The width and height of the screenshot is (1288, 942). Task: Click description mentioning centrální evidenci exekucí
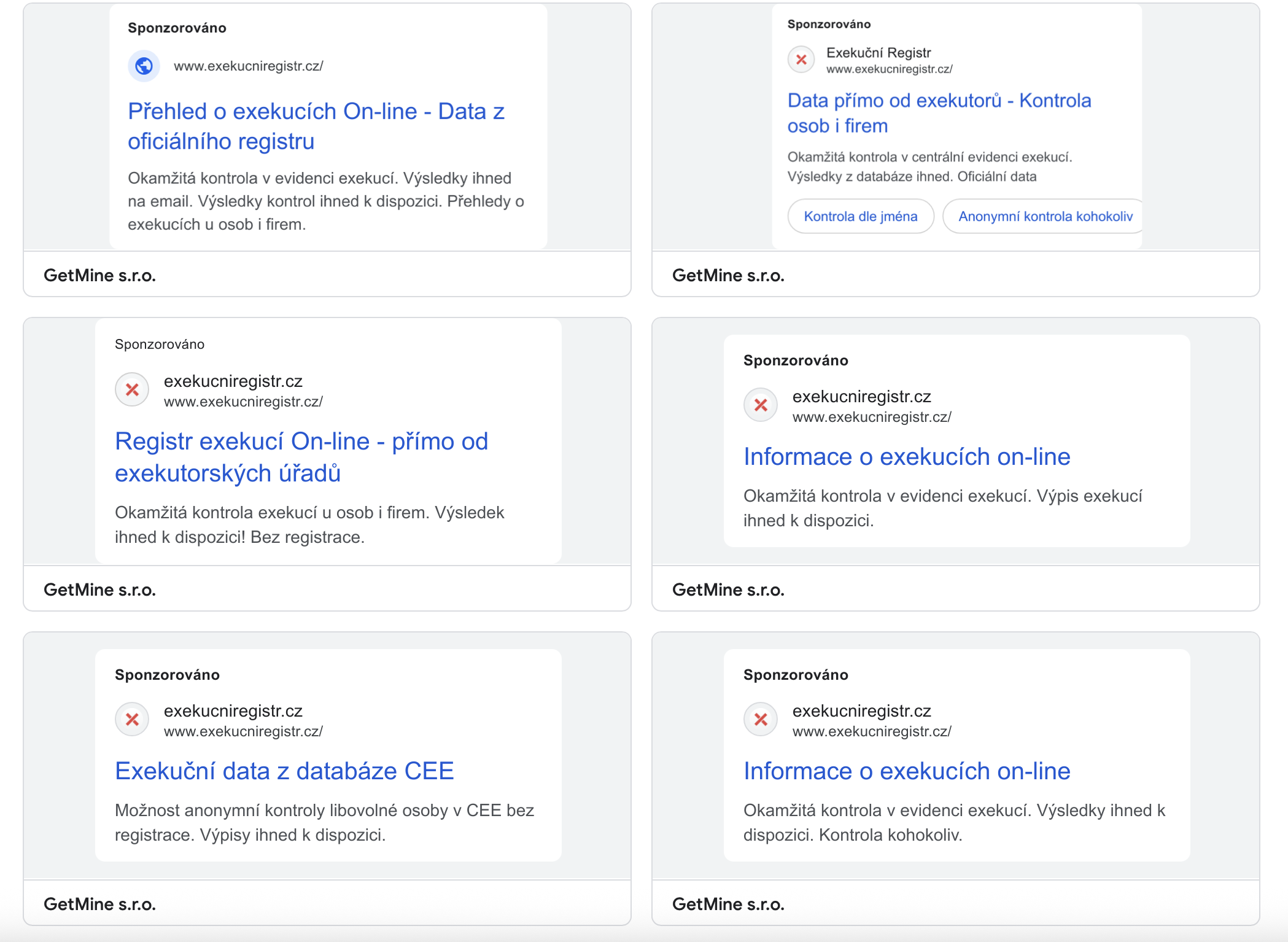pyautogui.click(x=930, y=167)
